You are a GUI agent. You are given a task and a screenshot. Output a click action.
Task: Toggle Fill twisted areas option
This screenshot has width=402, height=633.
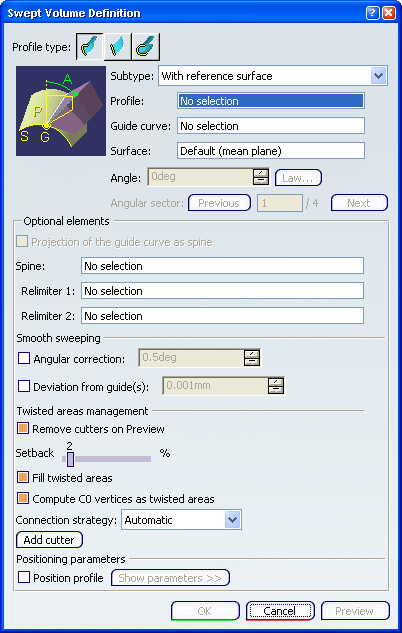coord(23,478)
